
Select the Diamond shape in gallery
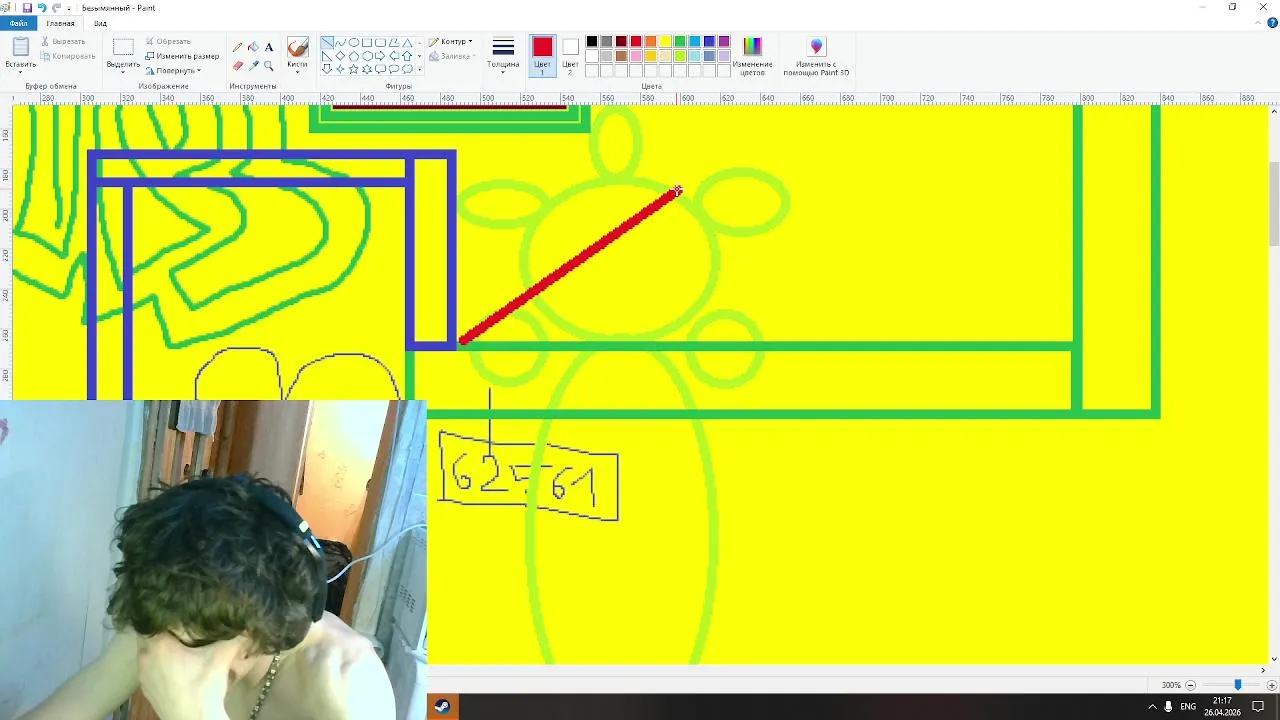[341, 56]
